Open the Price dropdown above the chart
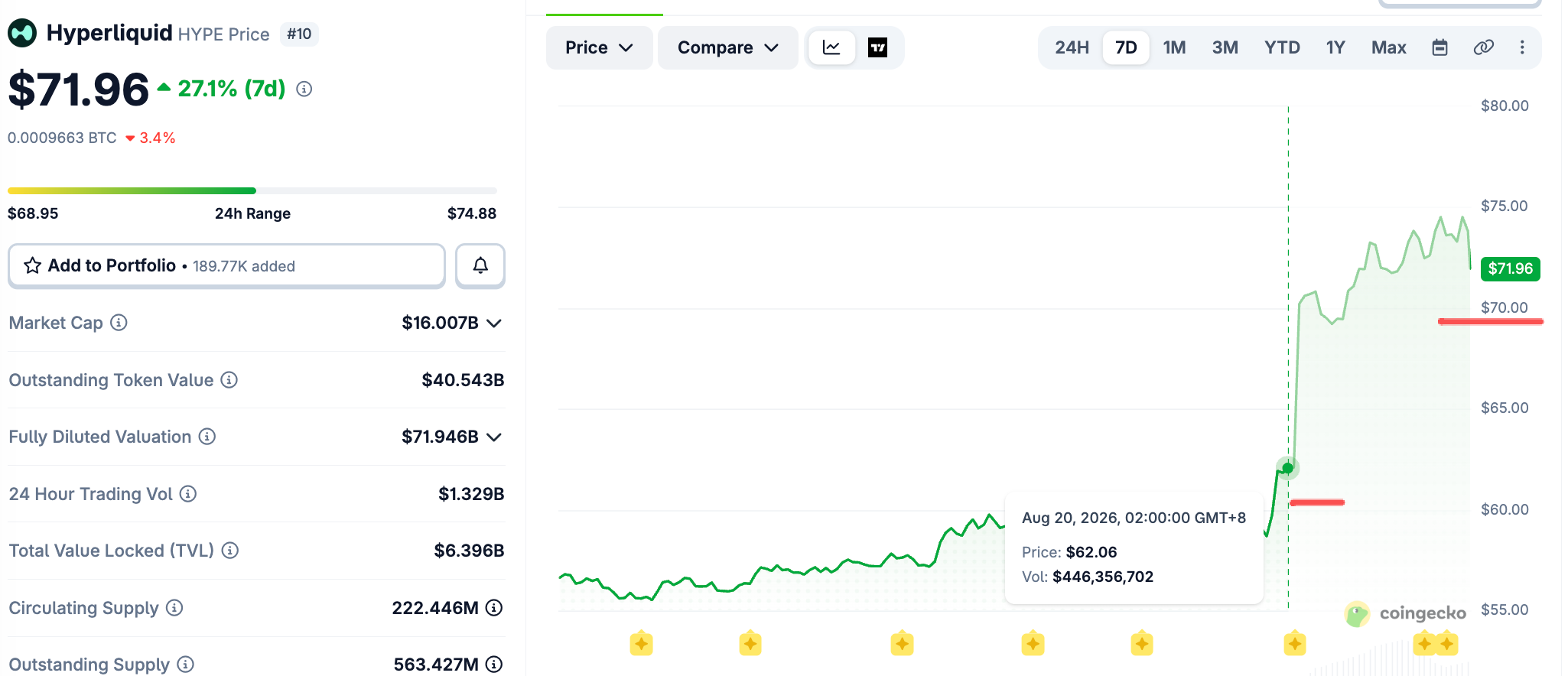 599,47
